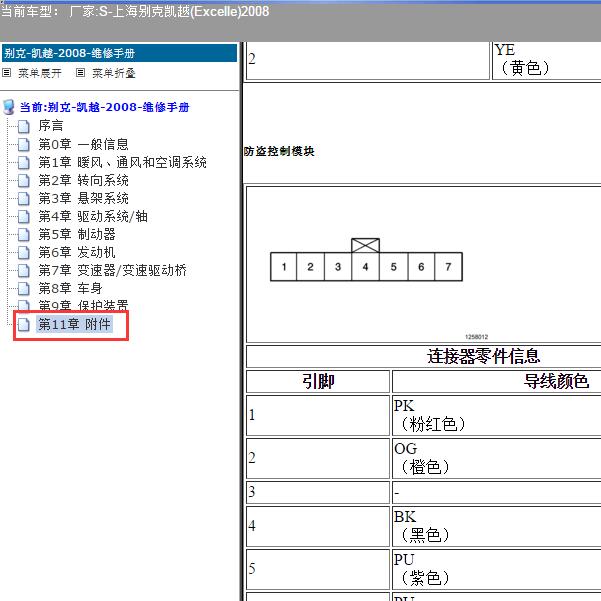
Task: Open 第4章 驱动系统/轴 chapter
Action: (x=93, y=216)
